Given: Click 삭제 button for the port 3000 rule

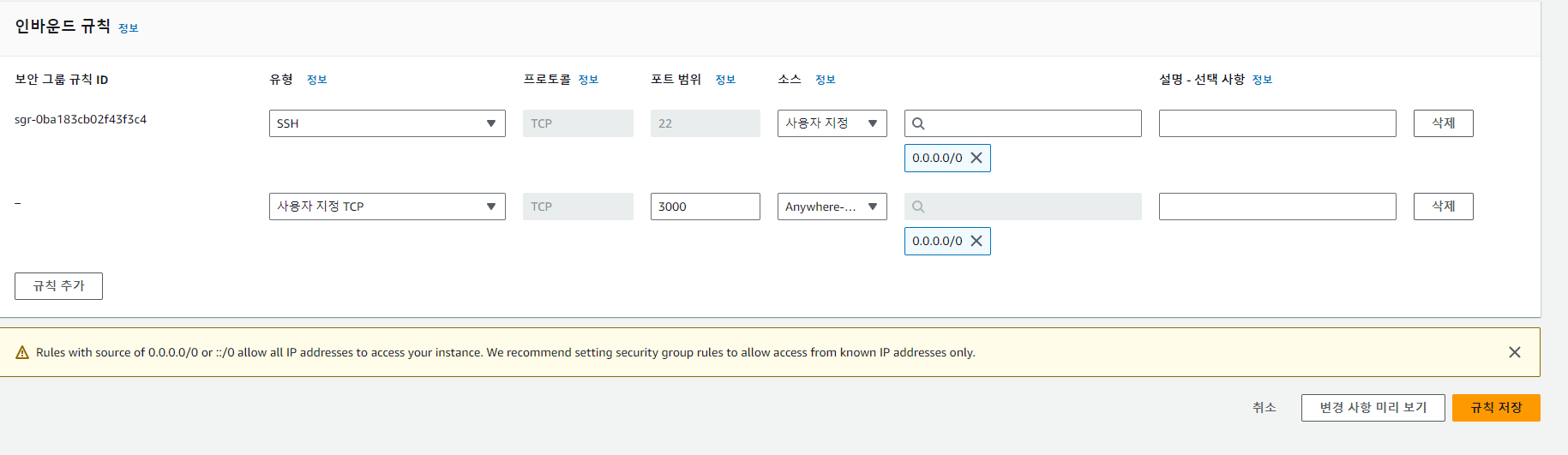Looking at the screenshot, I should (x=1443, y=207).
